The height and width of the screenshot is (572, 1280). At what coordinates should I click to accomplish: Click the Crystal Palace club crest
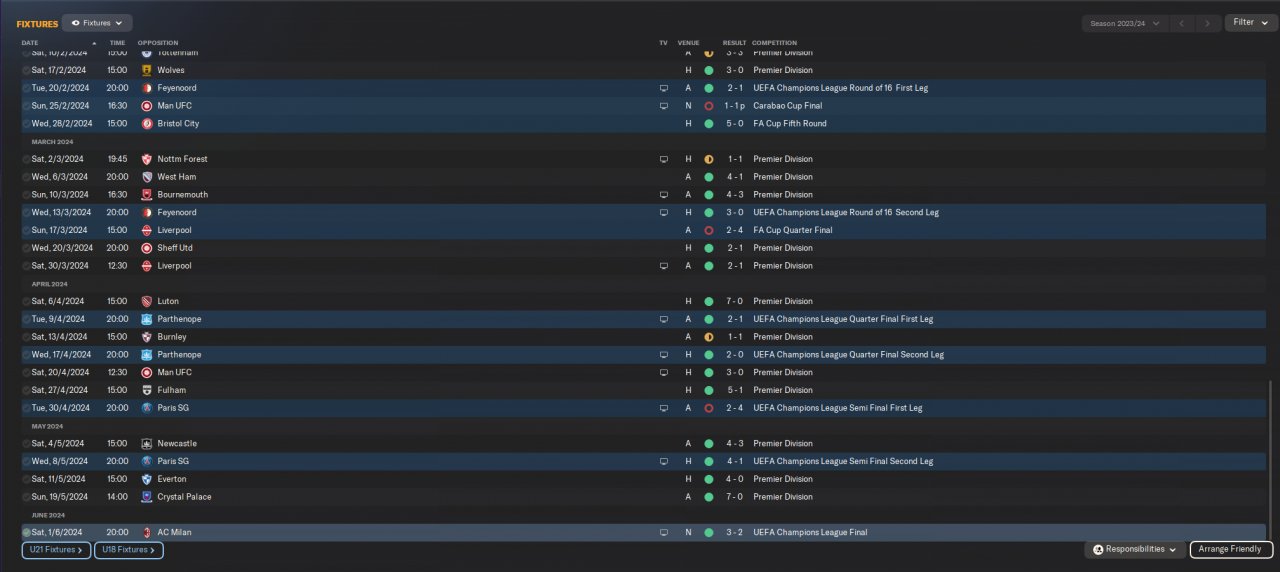tap(147, 497)
